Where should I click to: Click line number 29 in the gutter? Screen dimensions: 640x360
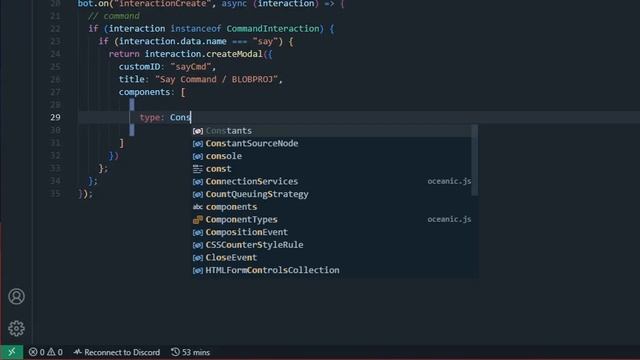[55, 118]
